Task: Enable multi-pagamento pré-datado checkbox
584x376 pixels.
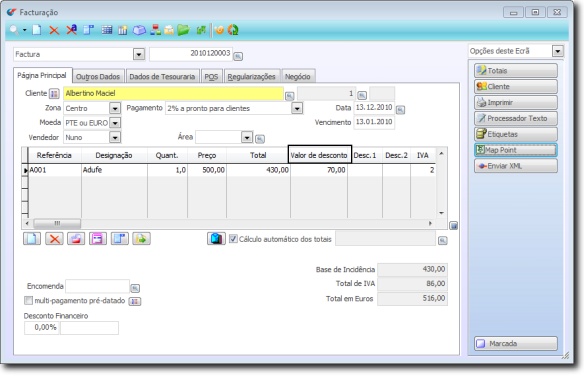Action: (x=28, y=300)
